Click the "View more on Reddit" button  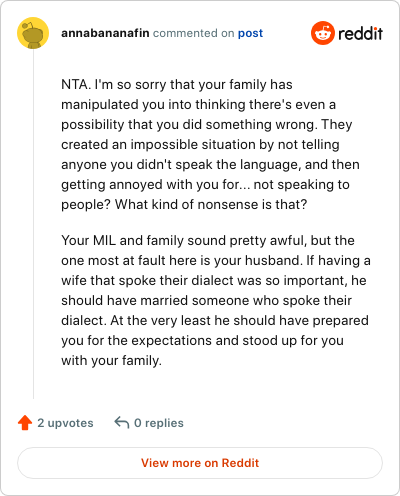coord(200,463)
